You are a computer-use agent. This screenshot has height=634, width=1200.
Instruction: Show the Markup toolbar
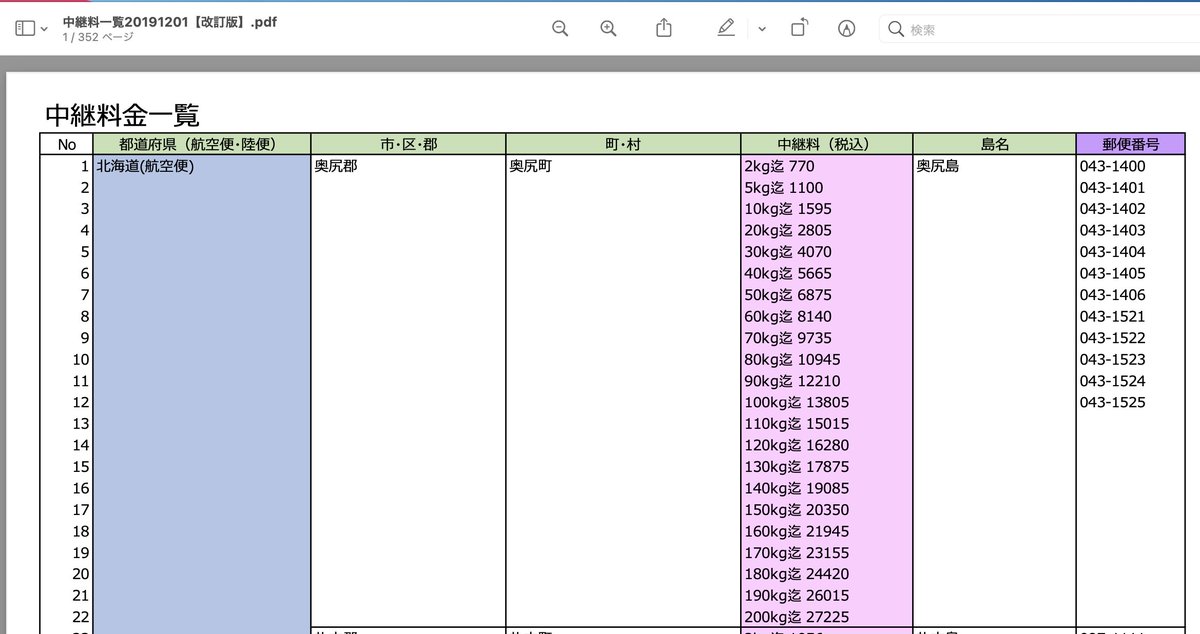(x=847, y=29)
